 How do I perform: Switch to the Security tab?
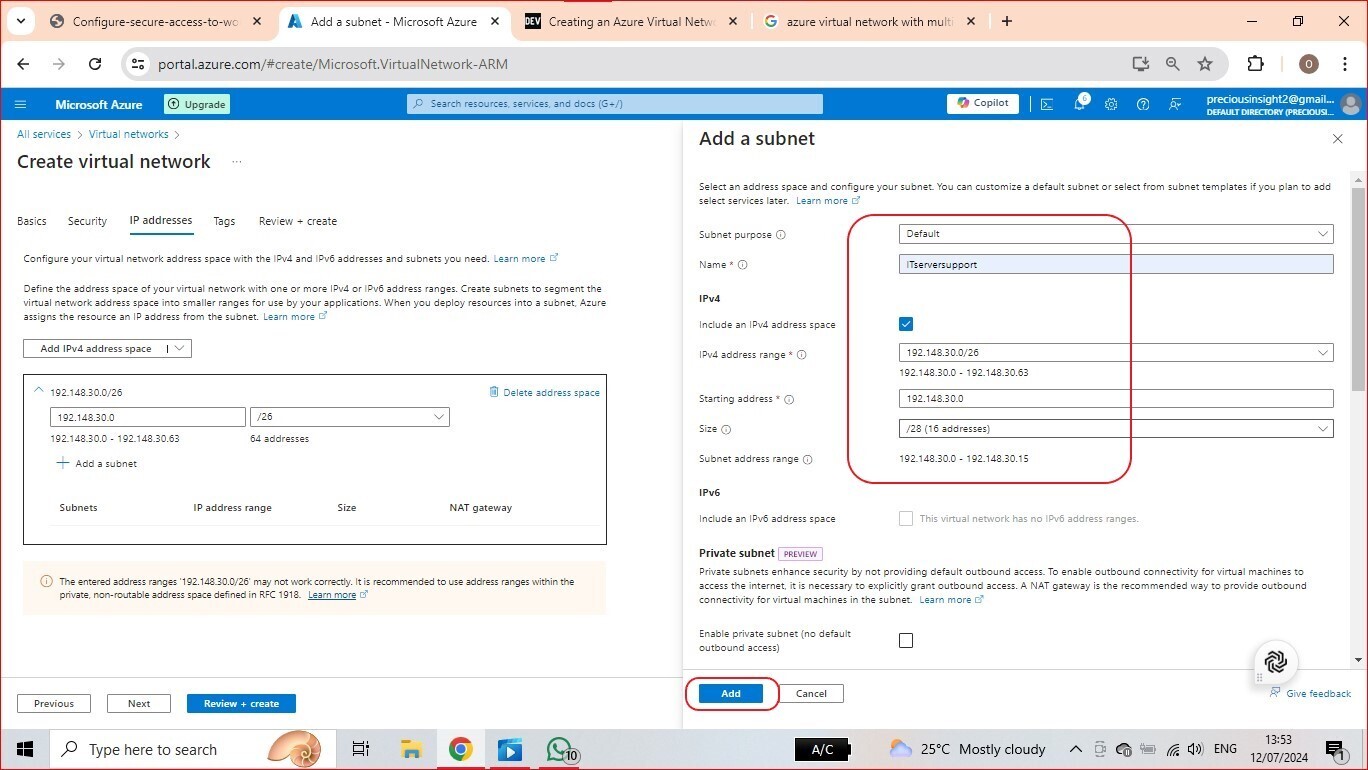[x=87, y=221]
